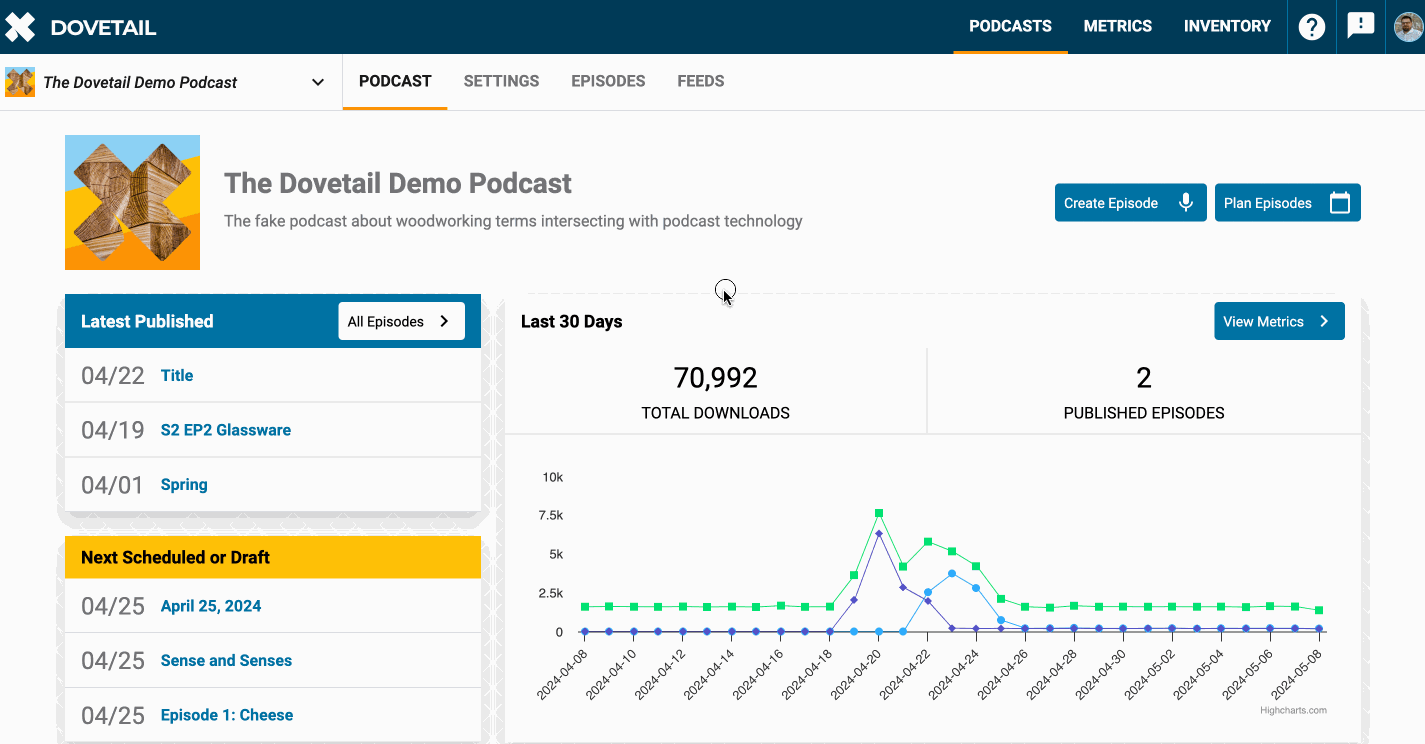Click the Plan Episodes button
This screenshot has width=1425, height=744.
(x=1288, y=202)
